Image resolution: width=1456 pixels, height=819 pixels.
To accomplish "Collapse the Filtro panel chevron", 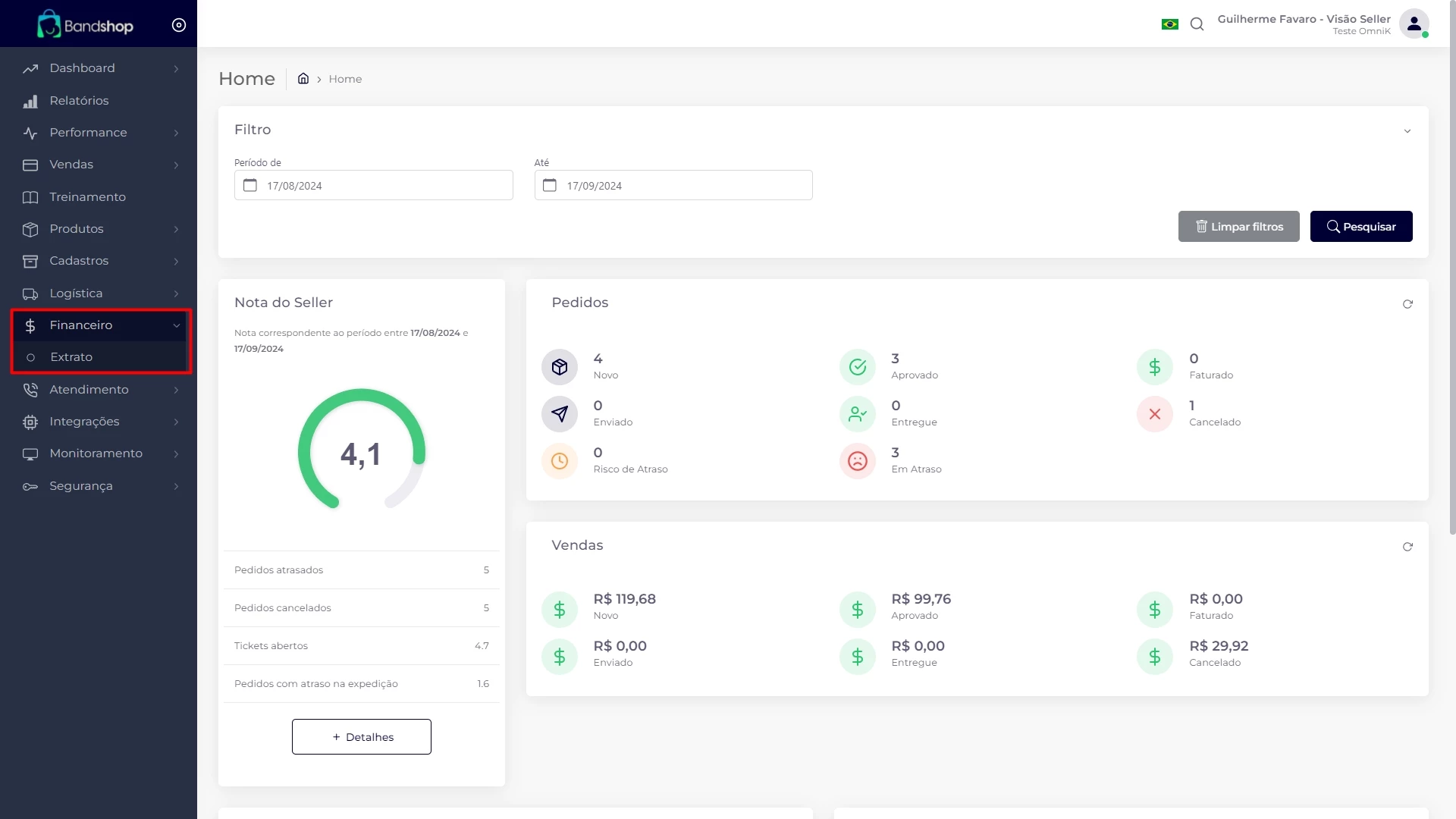I will (1407, 131).
